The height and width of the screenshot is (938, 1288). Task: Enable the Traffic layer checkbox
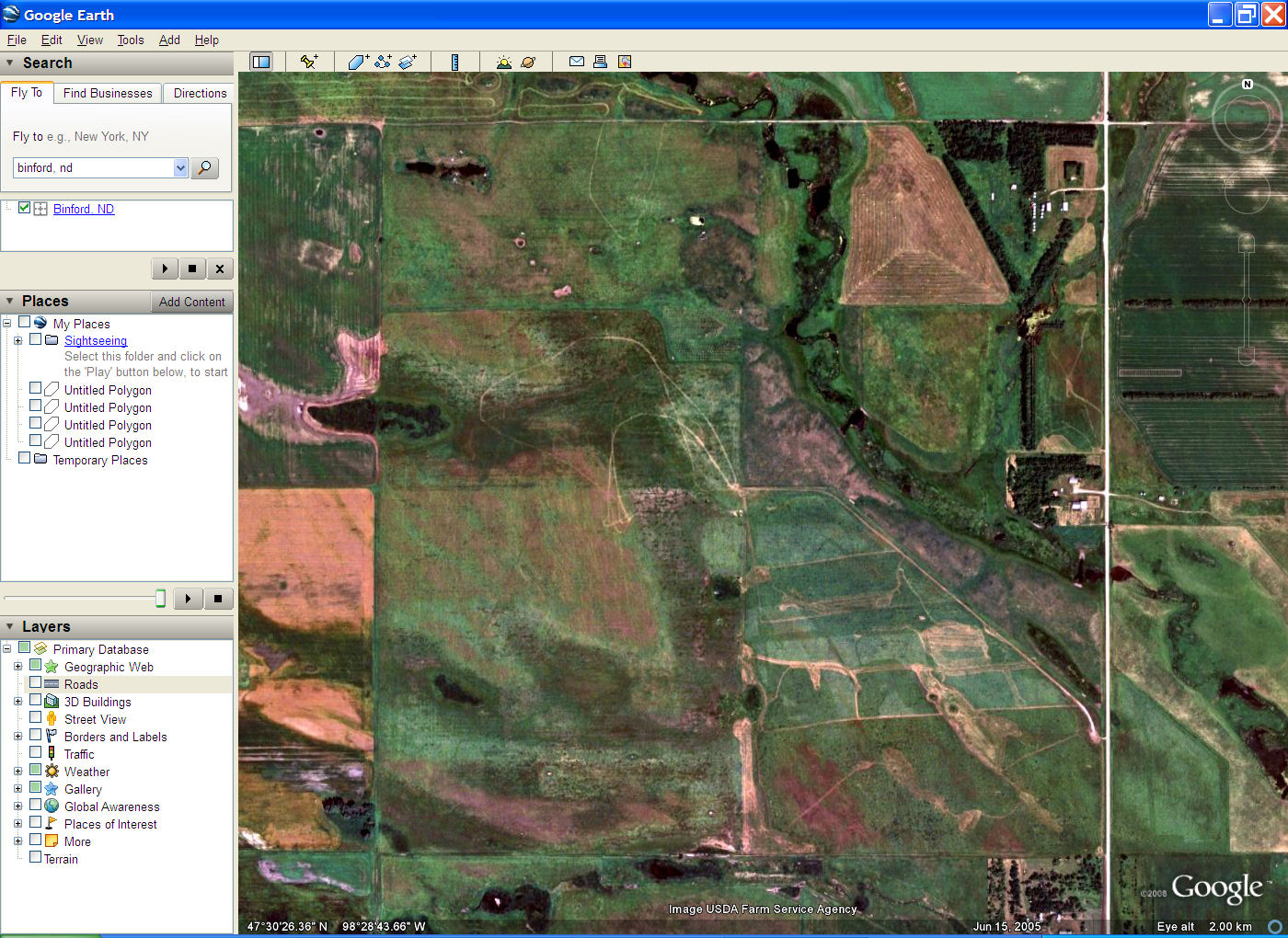(x=35, y=753)
